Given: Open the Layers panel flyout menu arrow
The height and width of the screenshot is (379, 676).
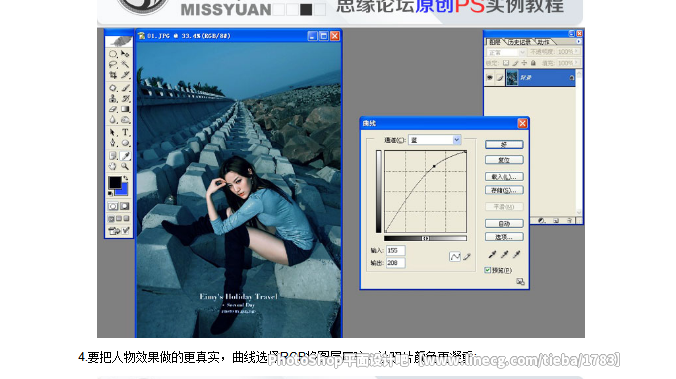Looking at the screenshot, I should tap(579, 41).
